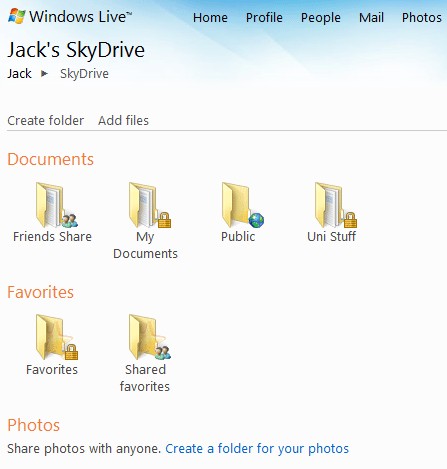The width and height of the screenshot is (447, 469).
Task: Open the Uni Stuff locked folder icon
Action: pos(336,205)
